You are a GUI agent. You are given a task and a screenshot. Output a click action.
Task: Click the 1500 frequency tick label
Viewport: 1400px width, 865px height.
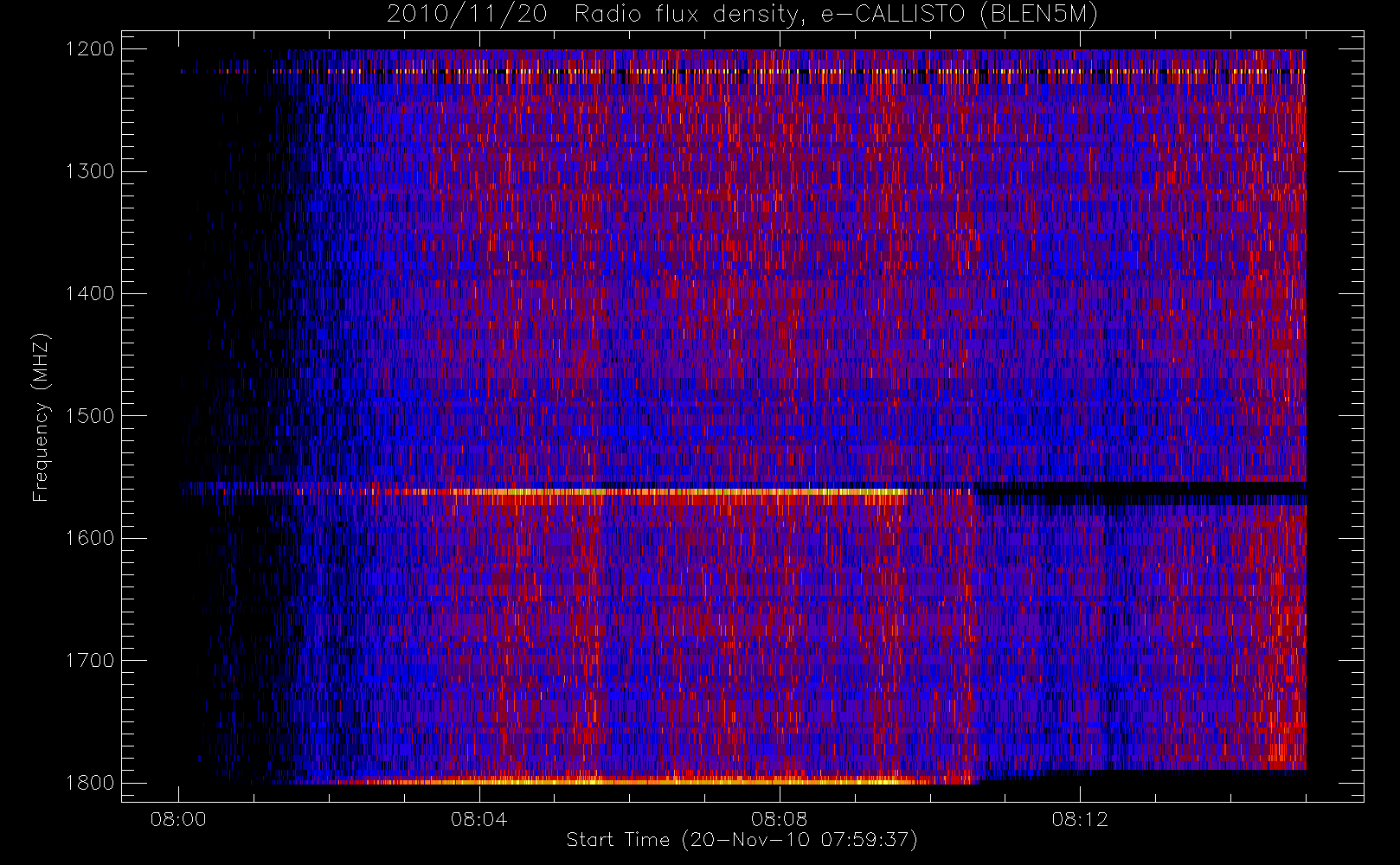(x=89, y=416)
